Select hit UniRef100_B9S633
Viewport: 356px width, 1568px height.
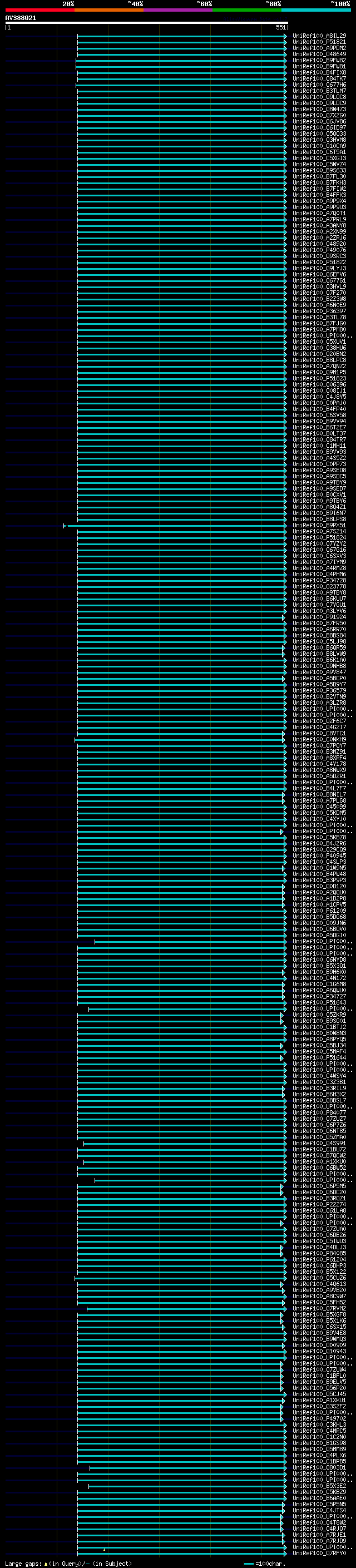[319, 170]
